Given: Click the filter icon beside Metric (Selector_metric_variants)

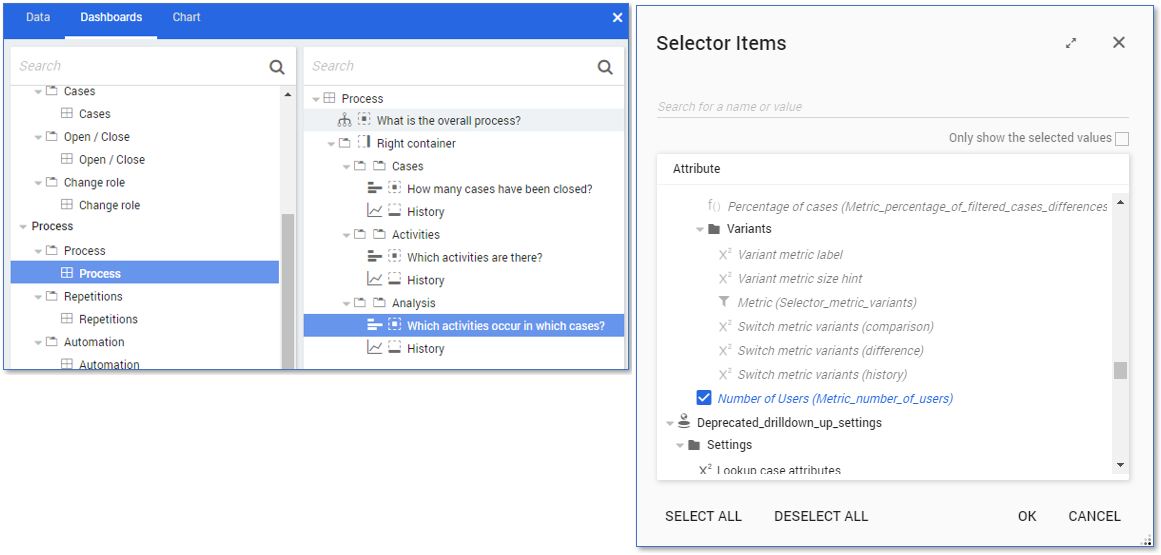Looking at the screenshot, I should pyautogui.click(x=725, y=302).
